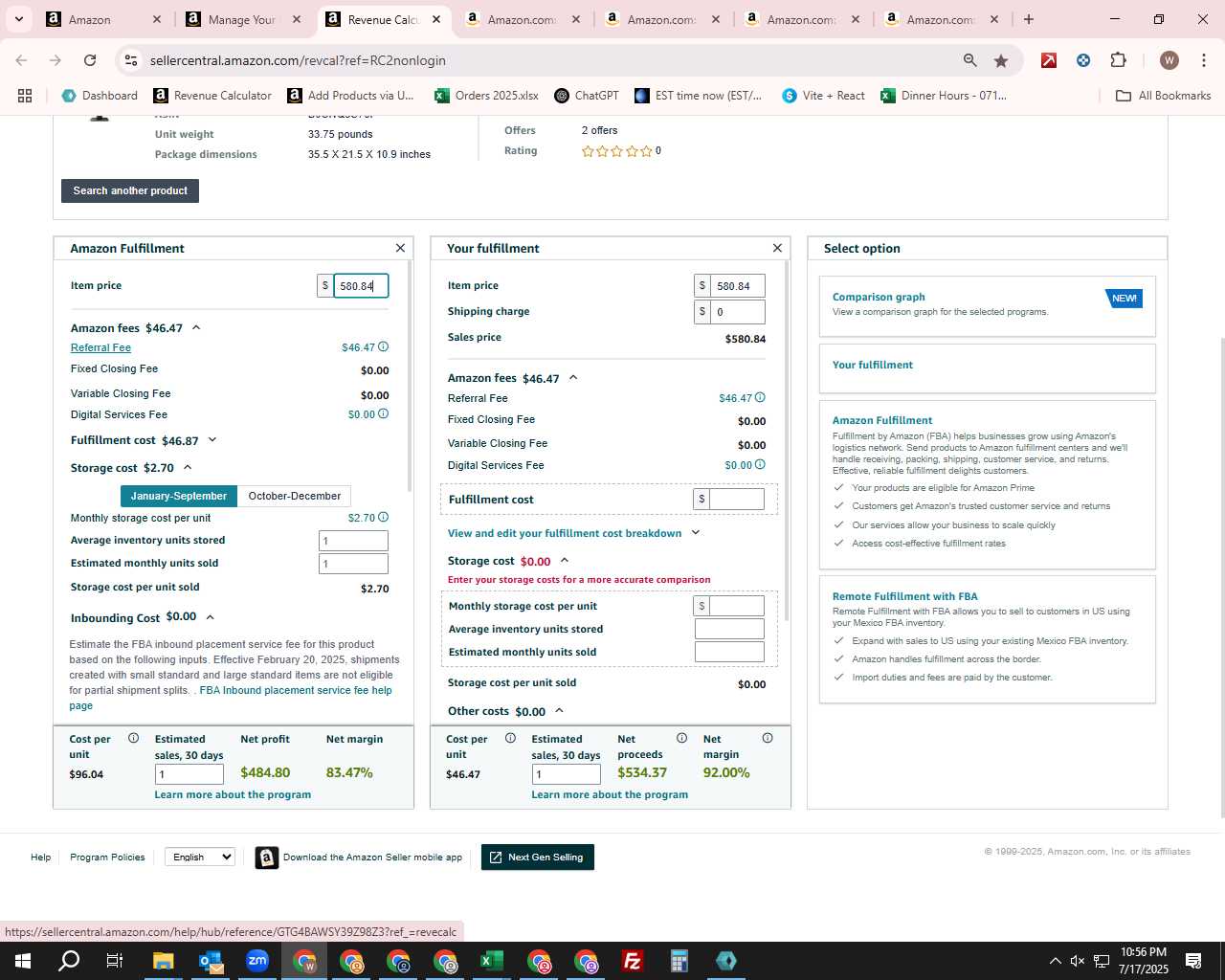Open Calculator from the taskbar
Viewport: 1225px width, 980px height.
679,961
